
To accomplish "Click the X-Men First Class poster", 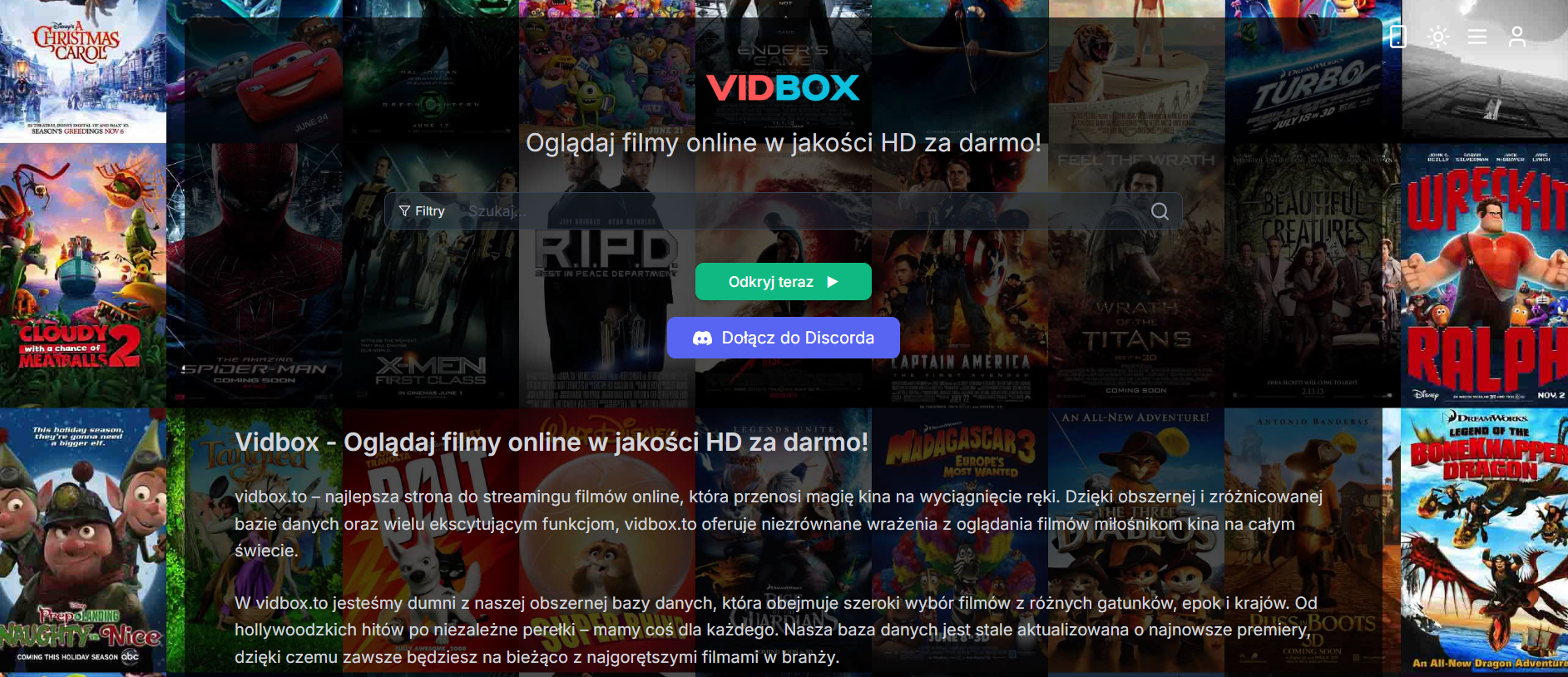I will tap(431, 275).
